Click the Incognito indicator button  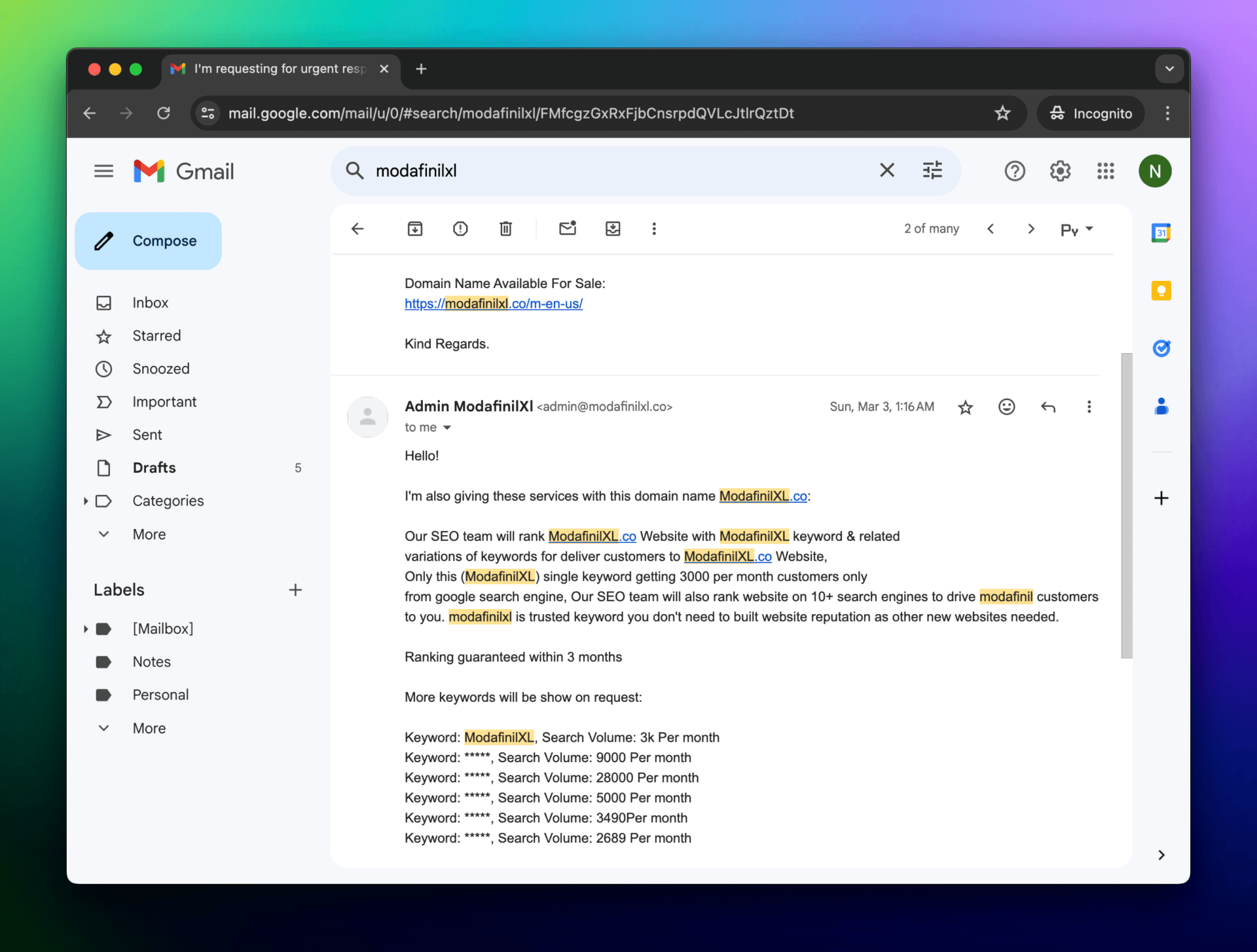tap(1091, 113)
